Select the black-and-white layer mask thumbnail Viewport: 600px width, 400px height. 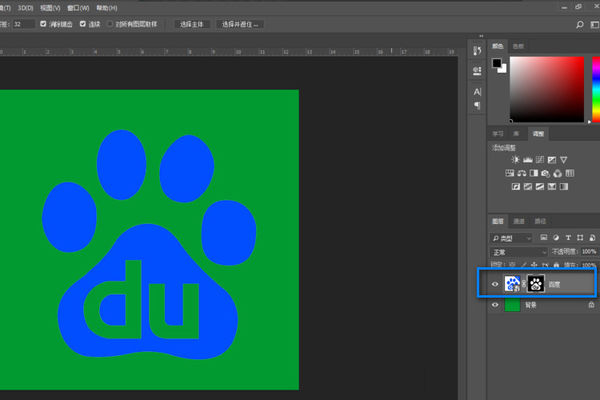coord(536,284)
